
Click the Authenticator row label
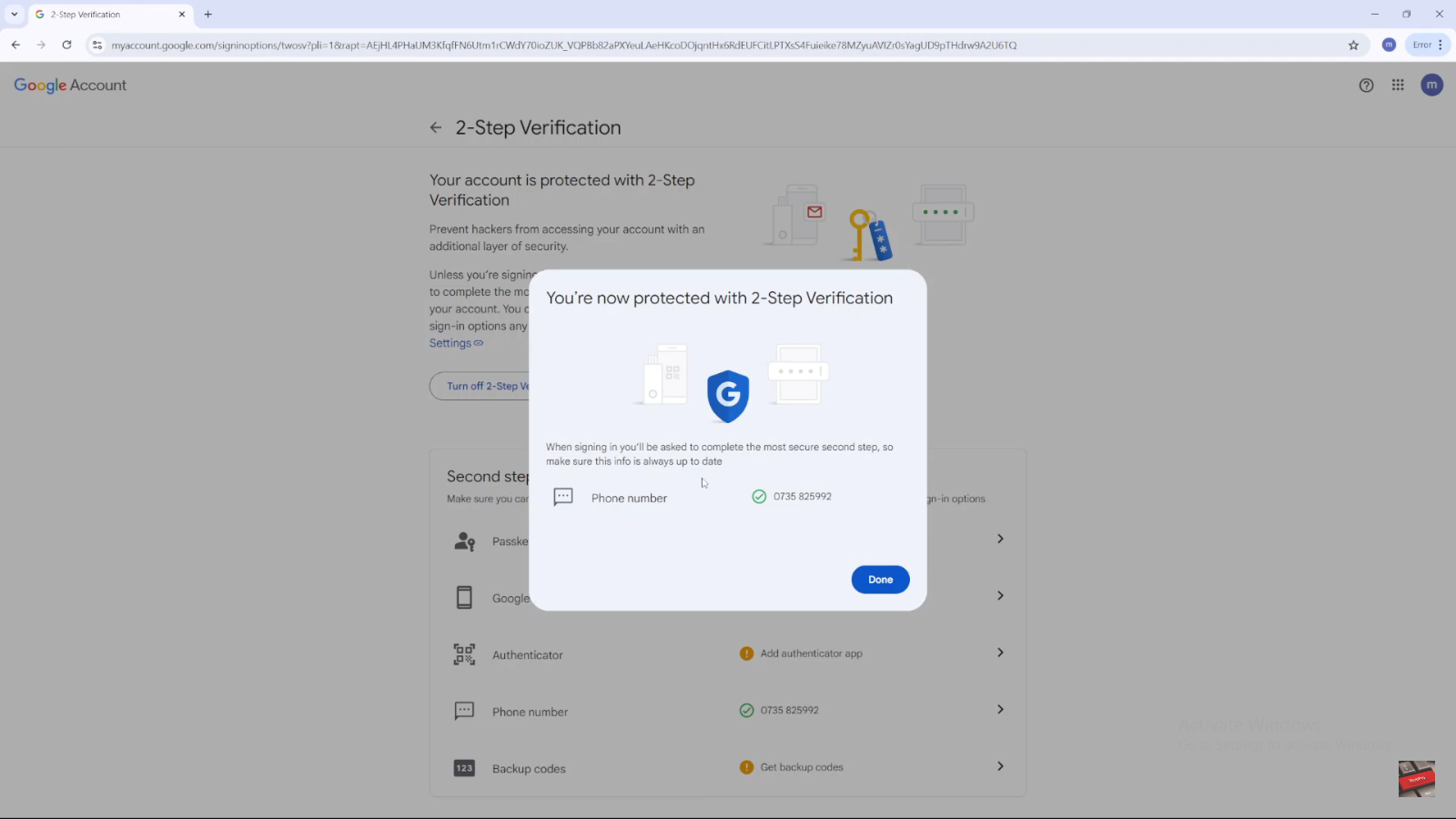click(528, 655)
